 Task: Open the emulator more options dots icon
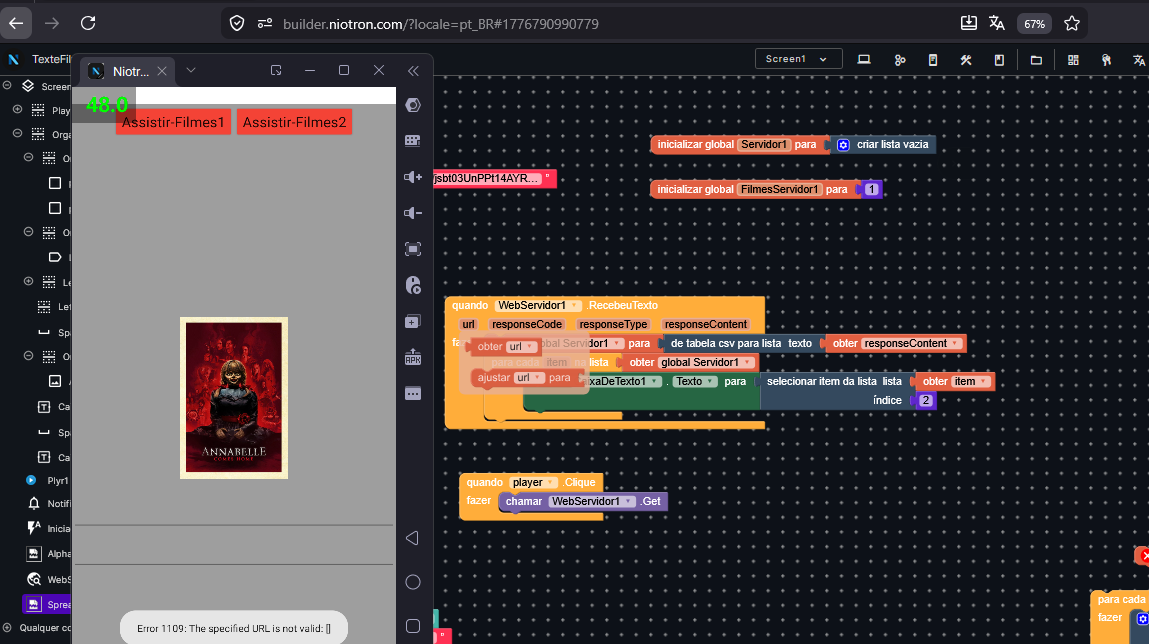[413, 393]
